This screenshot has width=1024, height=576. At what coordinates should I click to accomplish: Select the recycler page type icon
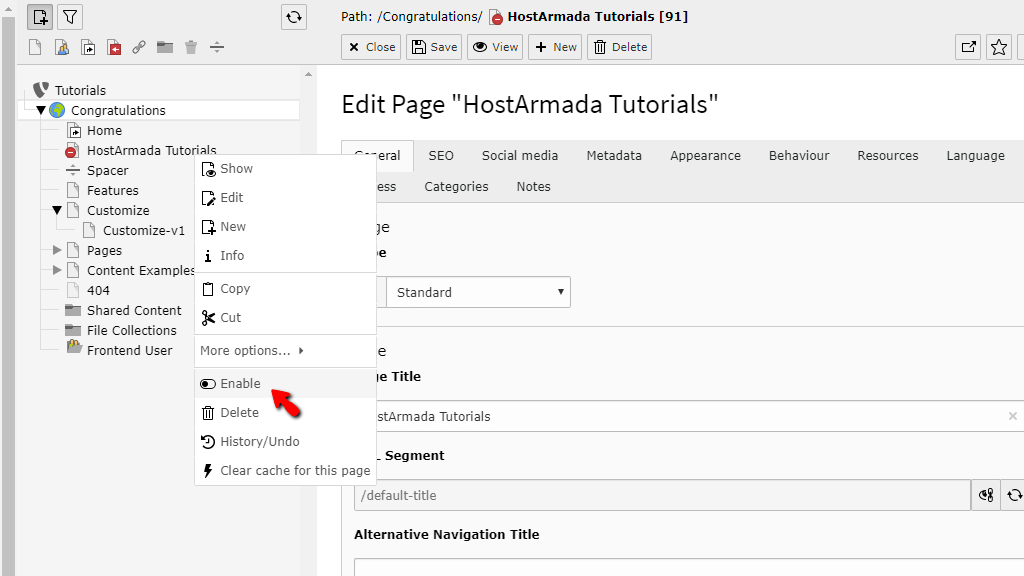tap(191, 47)
